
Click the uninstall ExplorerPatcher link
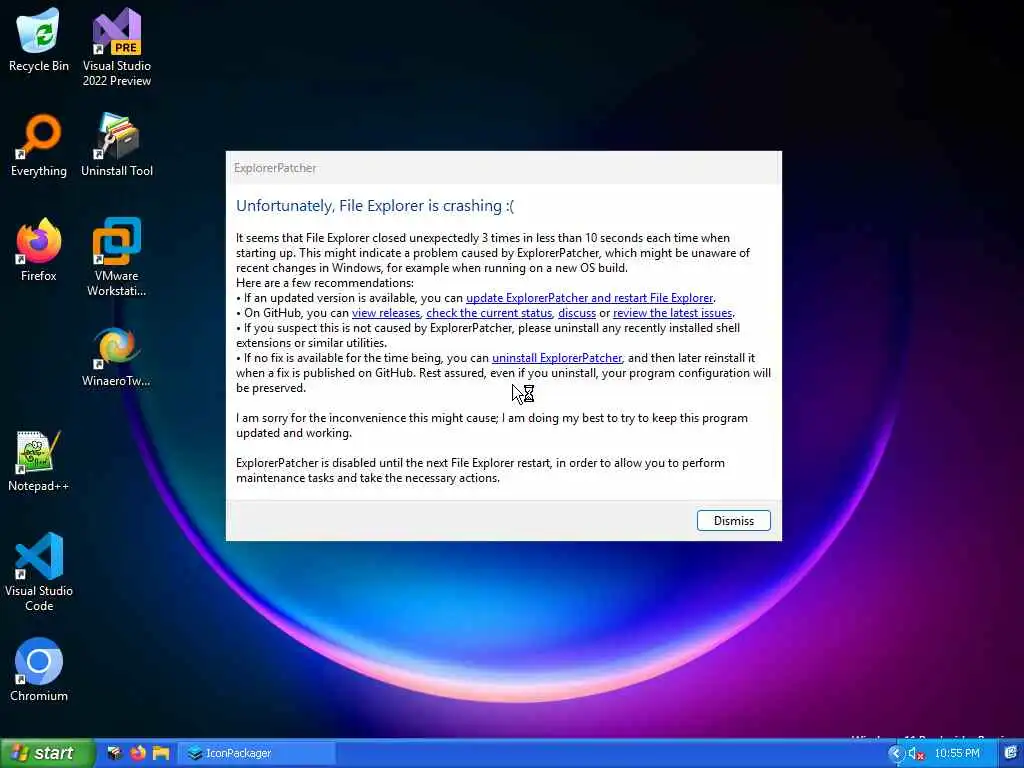[557, 358]
